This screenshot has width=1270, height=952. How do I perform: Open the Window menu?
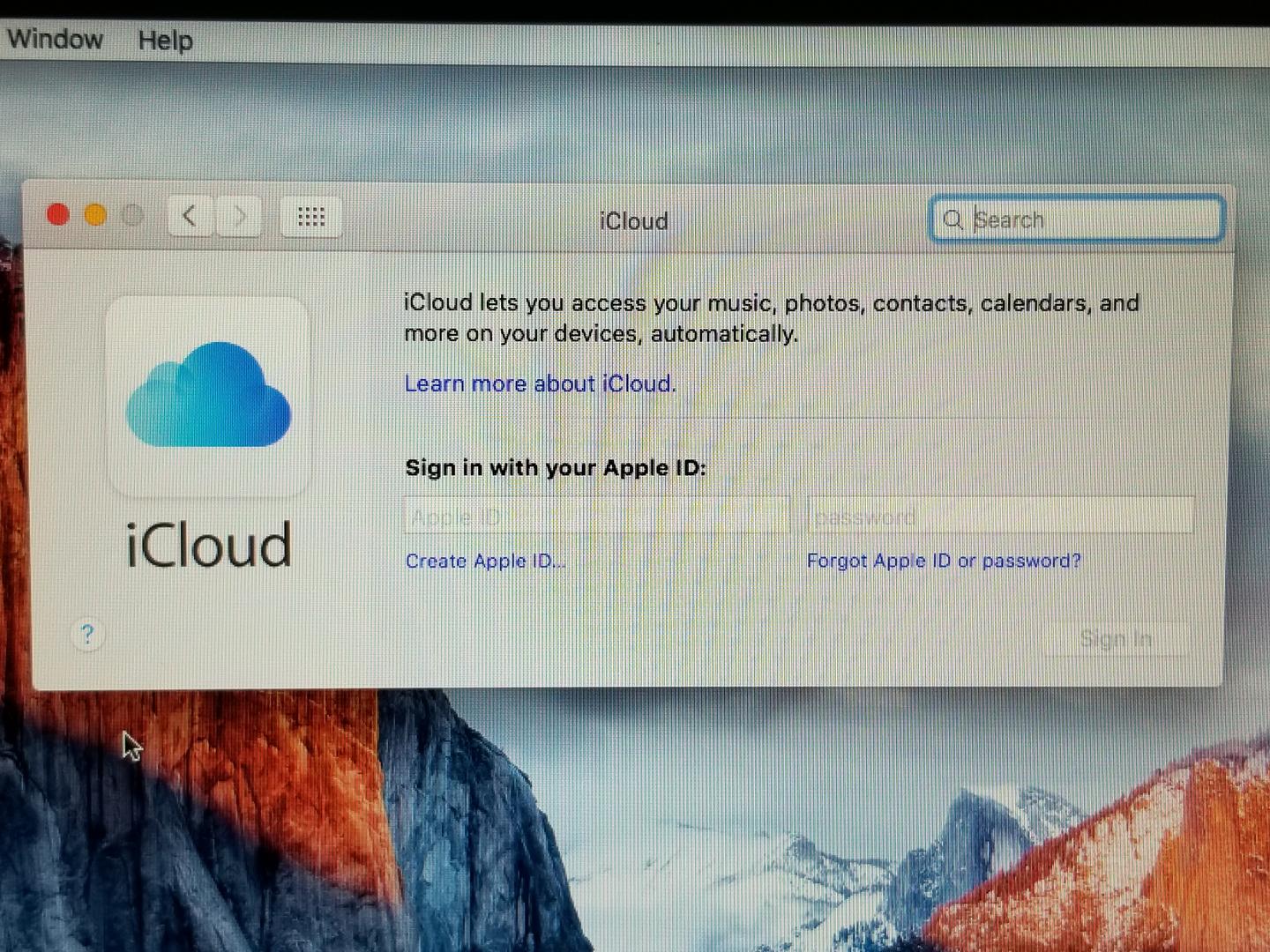[x=55, y=40]
